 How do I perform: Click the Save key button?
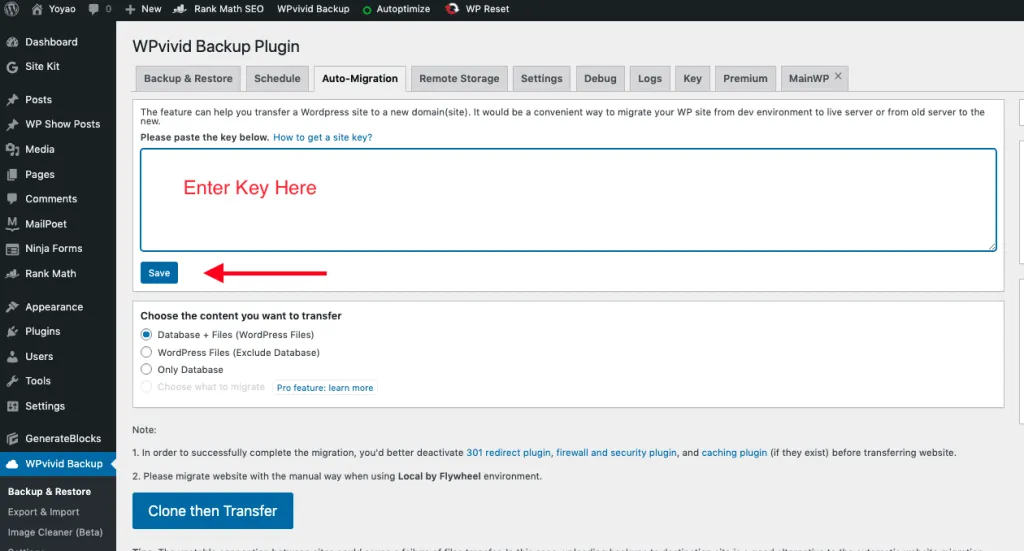pyautogui.click(x=159, y=273)
